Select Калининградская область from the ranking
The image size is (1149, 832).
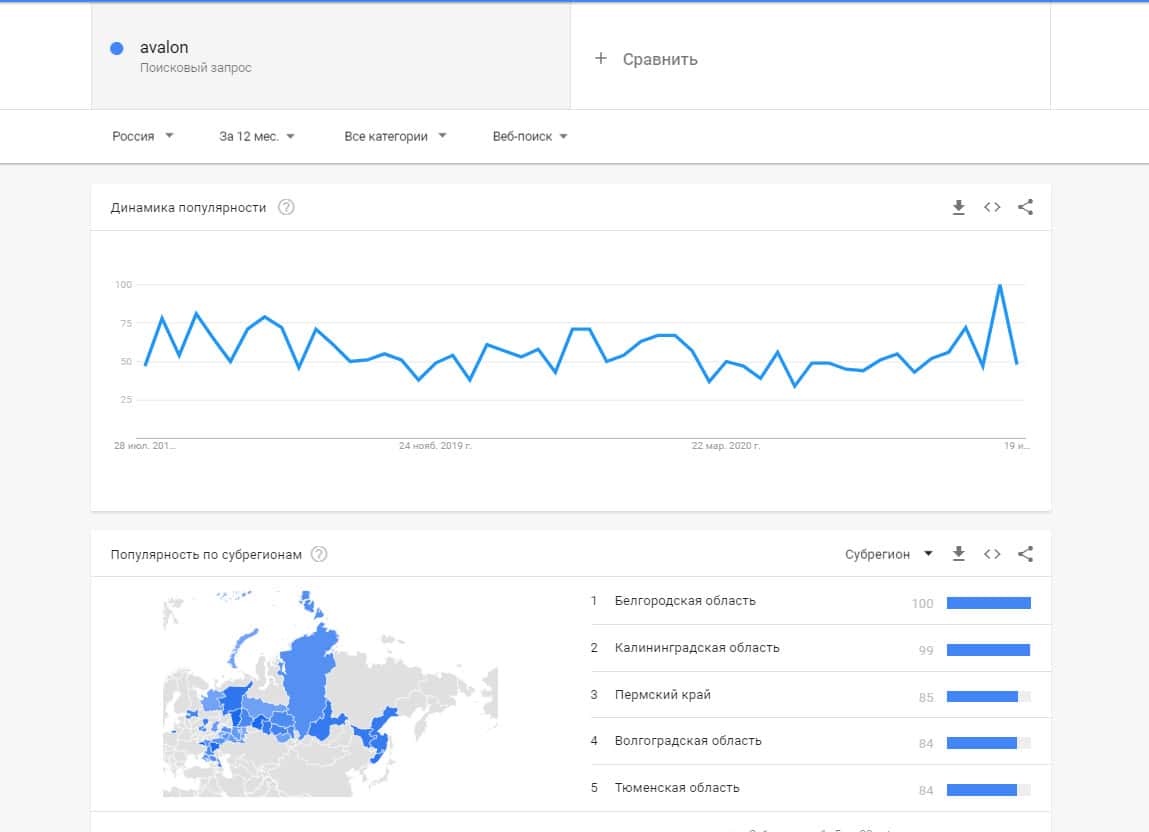click(x=697, y=648)
